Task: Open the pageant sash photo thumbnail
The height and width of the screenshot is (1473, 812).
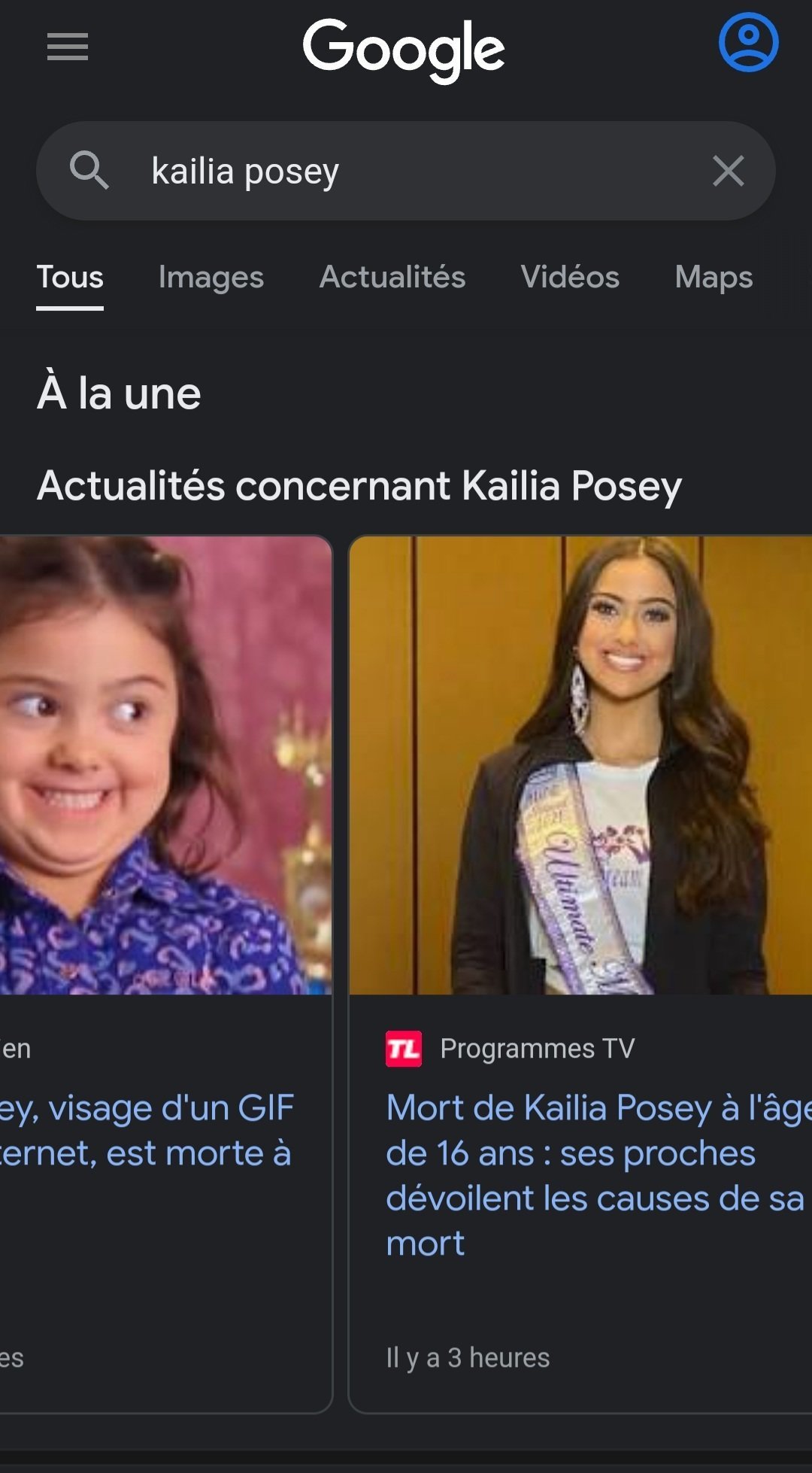Action: click(580, 765)
